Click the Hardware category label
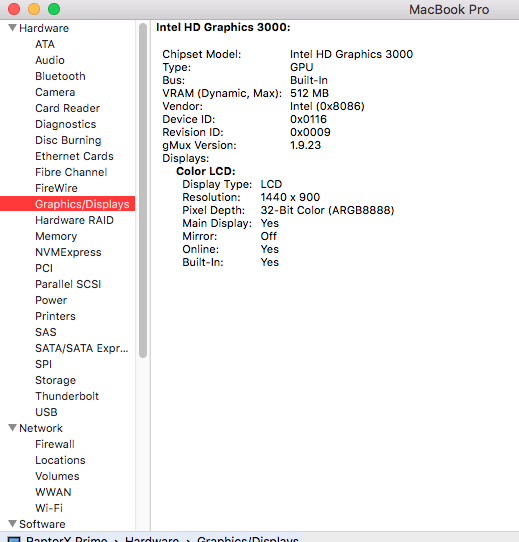Screen dimensions: 519x542 click(x=44, y=28)
